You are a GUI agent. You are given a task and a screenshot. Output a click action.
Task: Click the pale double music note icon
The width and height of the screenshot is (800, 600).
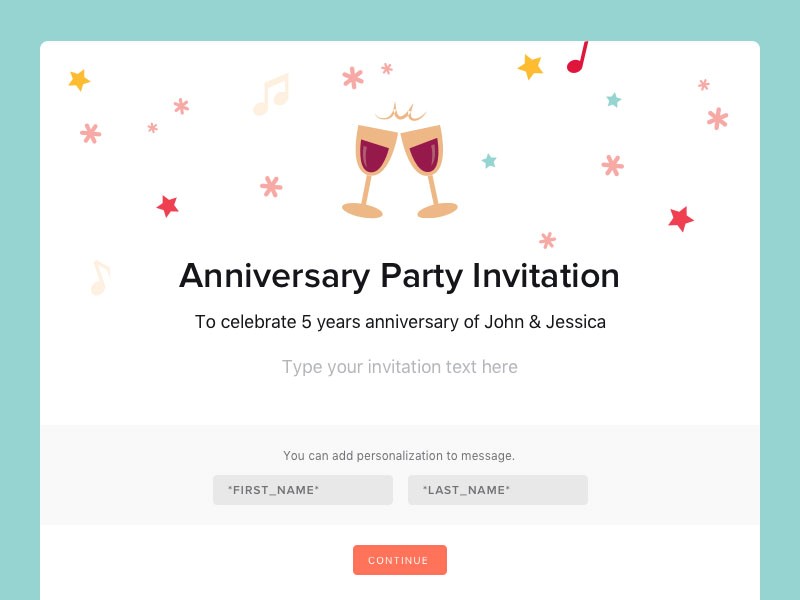coord(271,94)
